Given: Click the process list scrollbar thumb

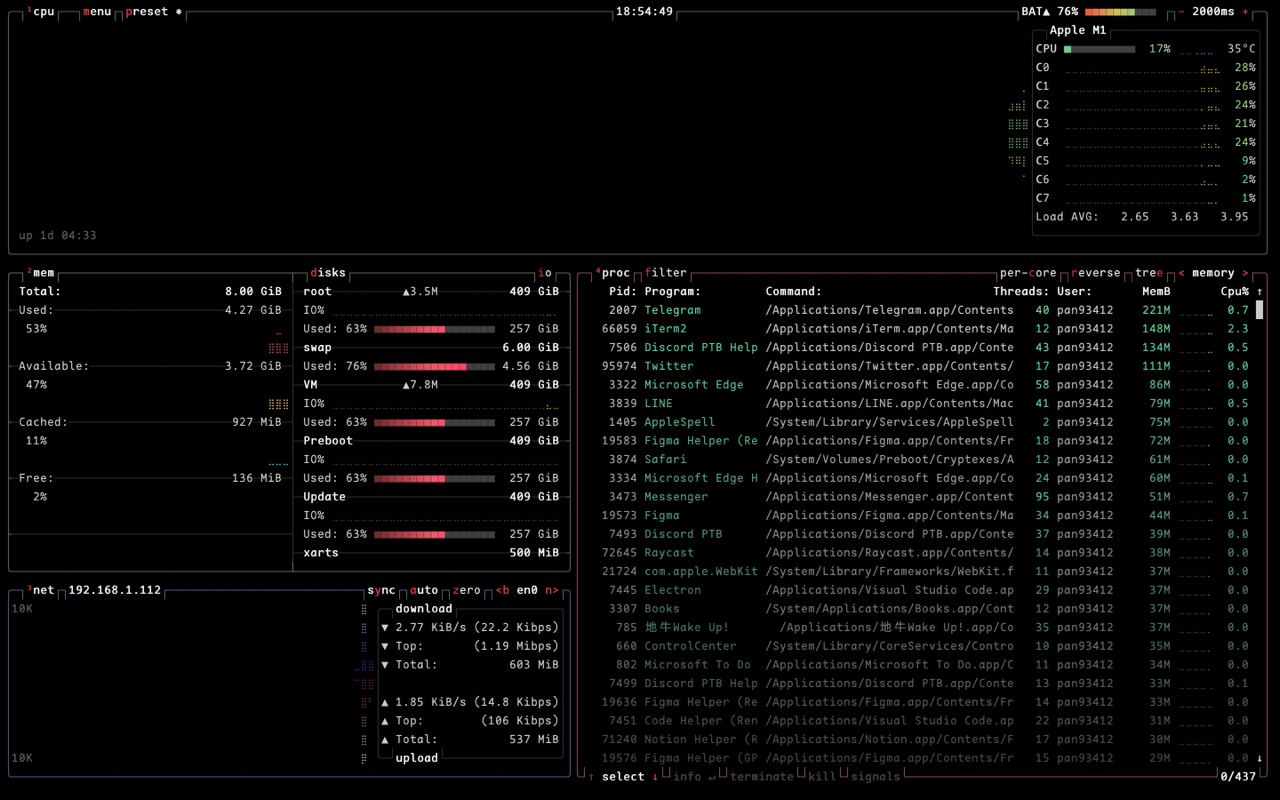Looking at the screenshot, I should pos(1259,310).
